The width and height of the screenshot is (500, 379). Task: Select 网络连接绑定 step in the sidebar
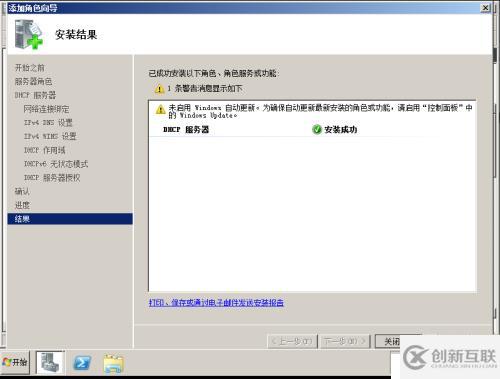46,109
